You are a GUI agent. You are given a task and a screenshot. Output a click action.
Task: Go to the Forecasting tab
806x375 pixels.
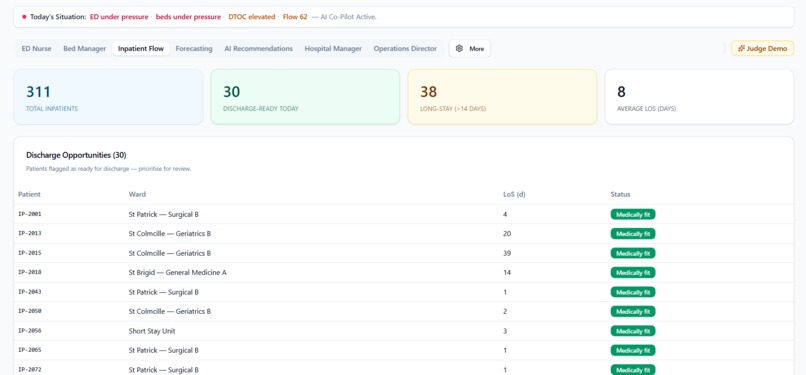pos(194,49)
